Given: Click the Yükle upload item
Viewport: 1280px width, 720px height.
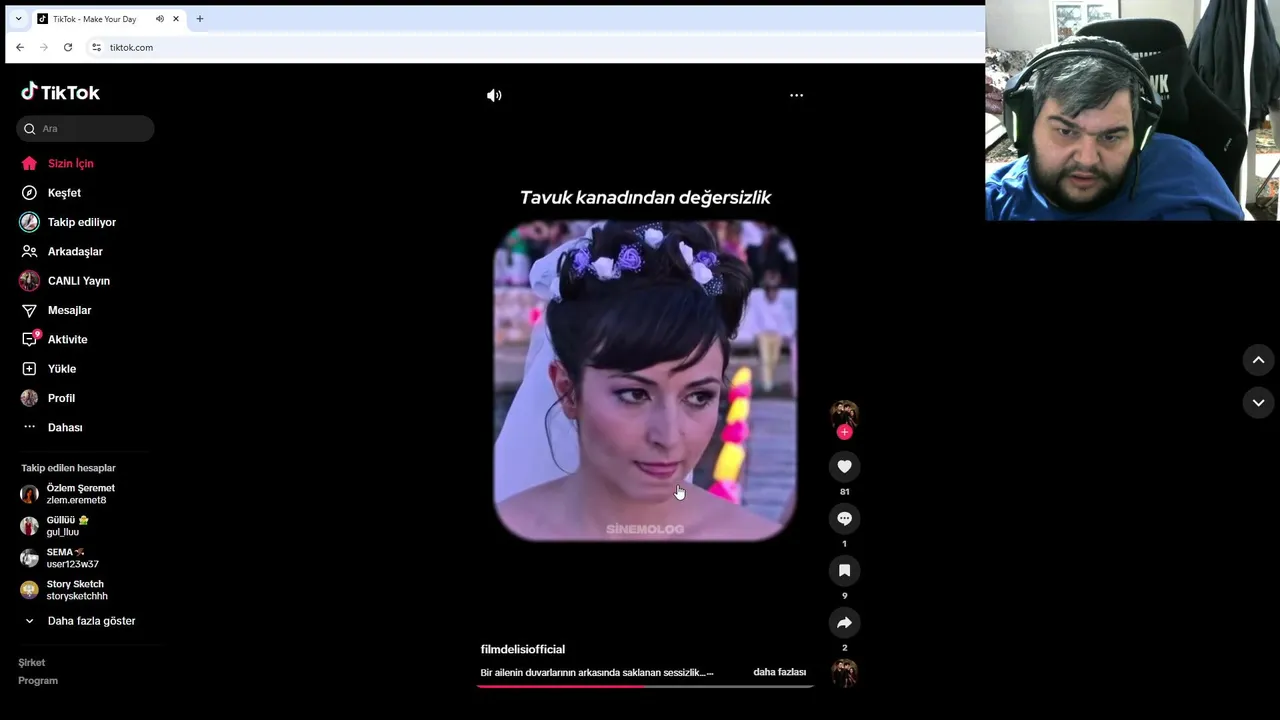Looking at the screenshot, I should coord(49,369).
